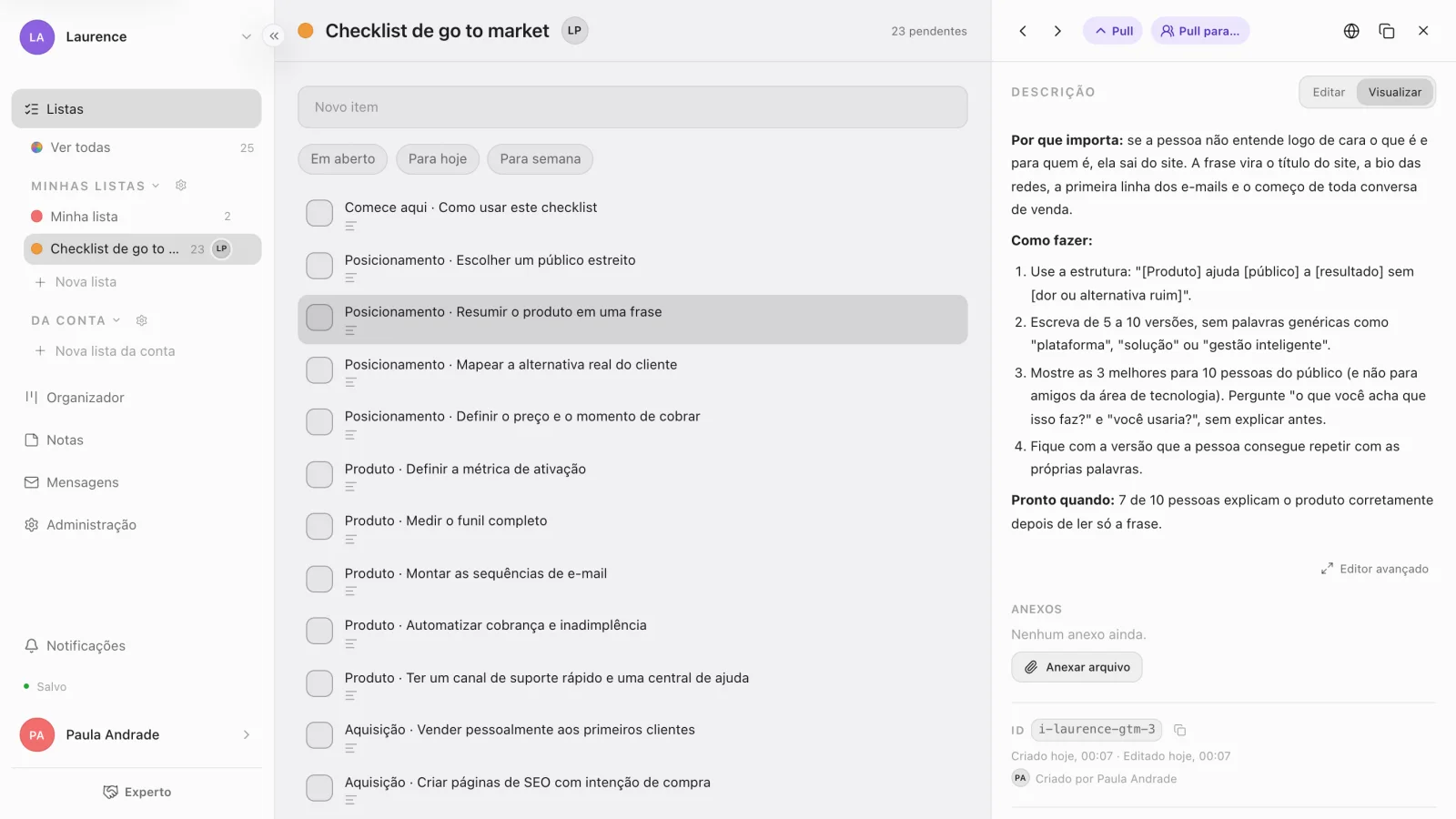Click the Experto mode handshake icon
Viewport: 1456px width, 819px height.
coord(110,792)
